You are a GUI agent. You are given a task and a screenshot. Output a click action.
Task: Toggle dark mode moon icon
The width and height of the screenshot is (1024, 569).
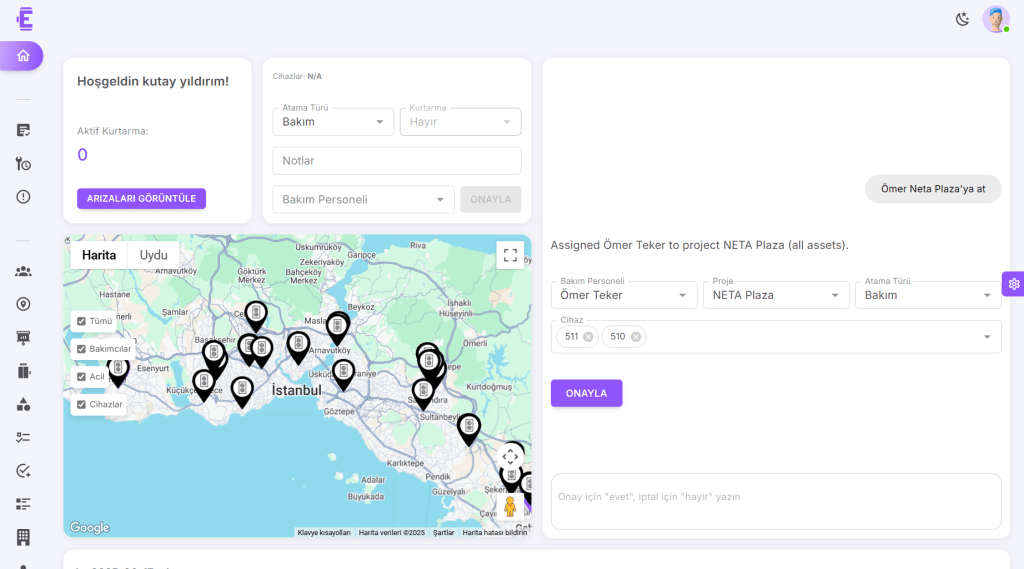pos(962,19)
